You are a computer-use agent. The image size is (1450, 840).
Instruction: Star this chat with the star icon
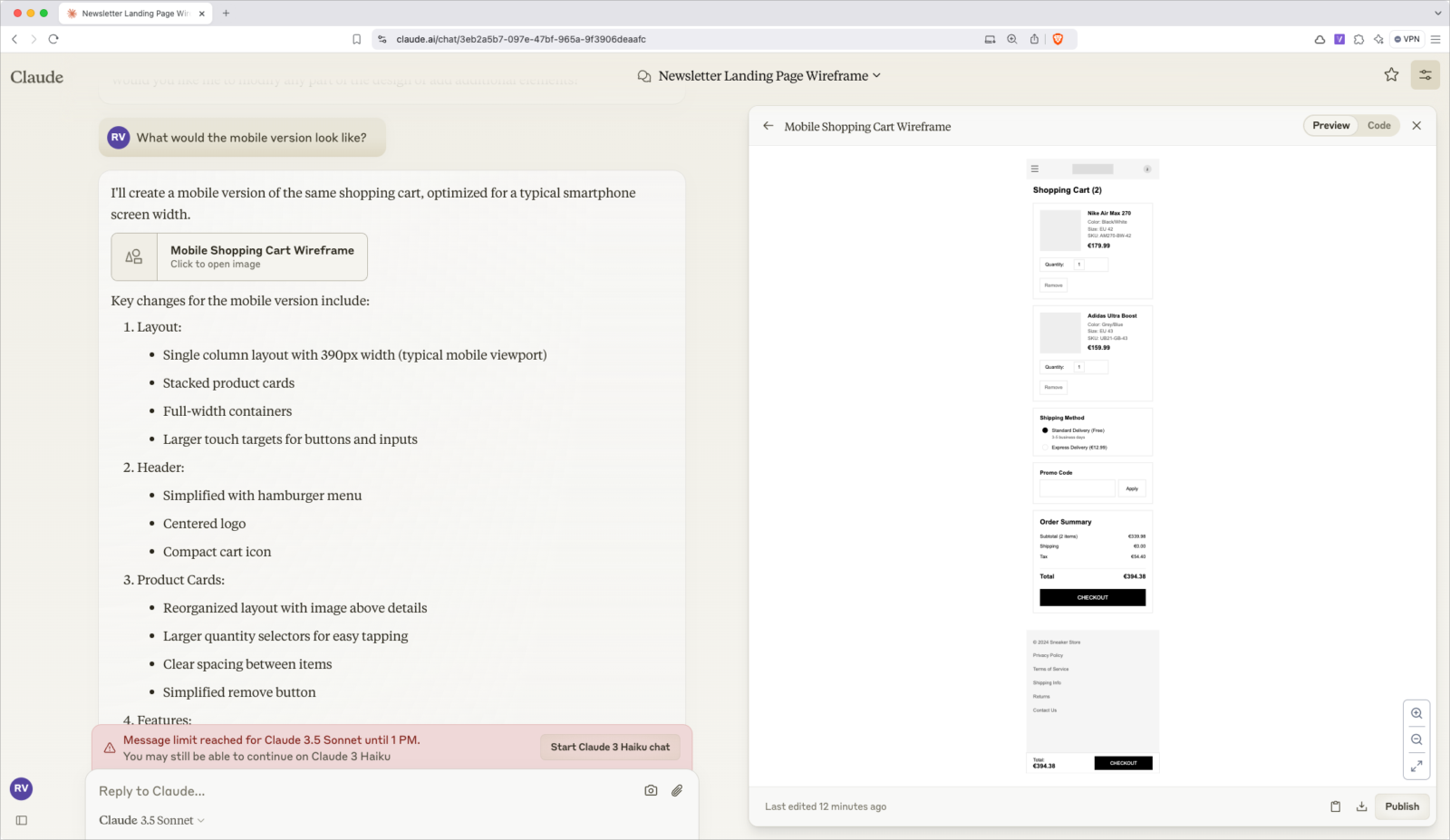click(1391, 75)
